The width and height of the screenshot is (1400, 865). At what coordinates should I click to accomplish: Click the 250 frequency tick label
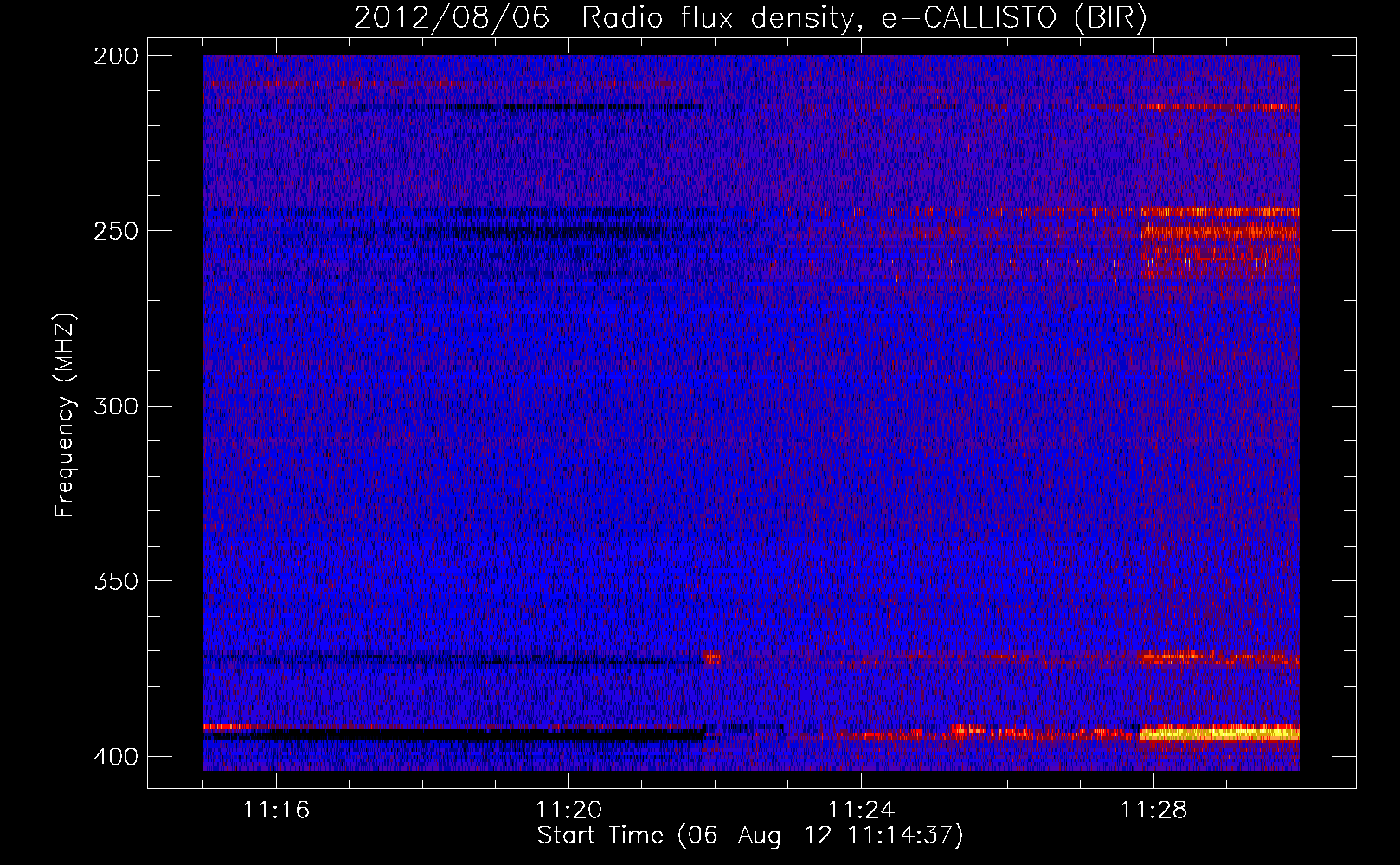[x=115, y=231]
